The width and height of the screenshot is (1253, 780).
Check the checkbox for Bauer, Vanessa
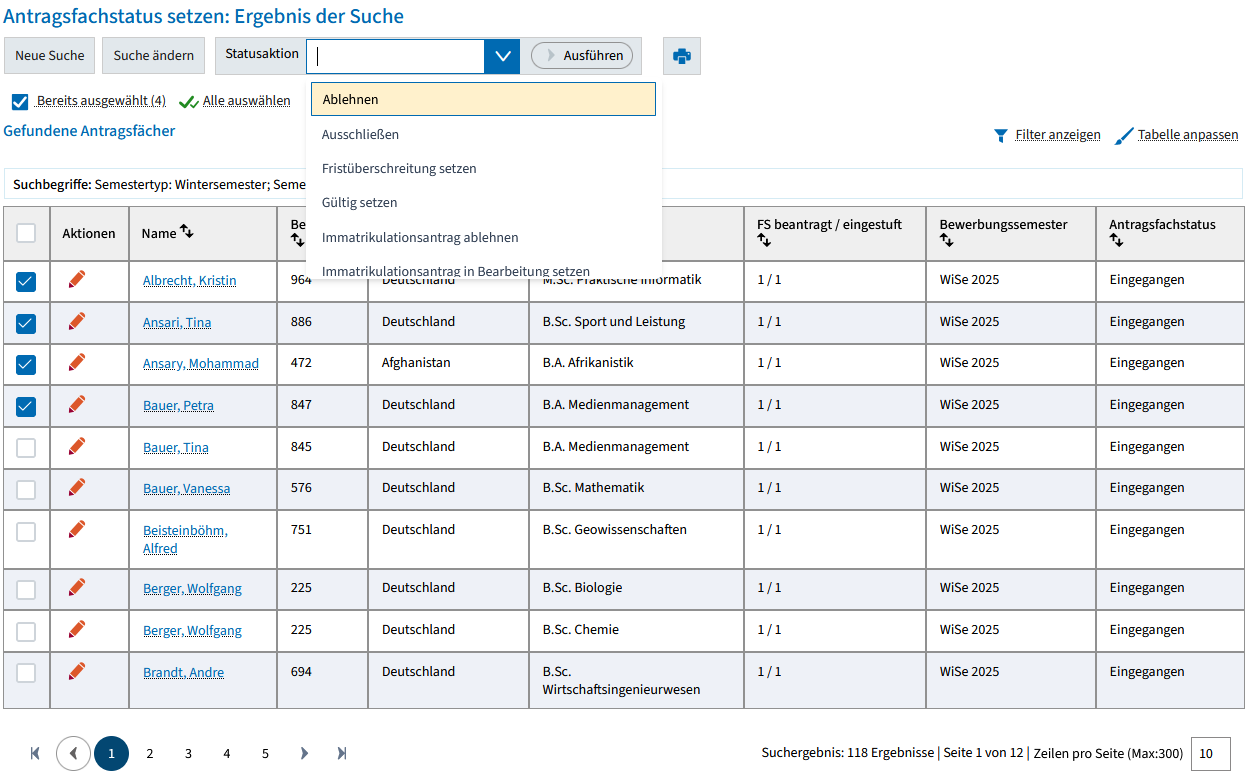26,489
